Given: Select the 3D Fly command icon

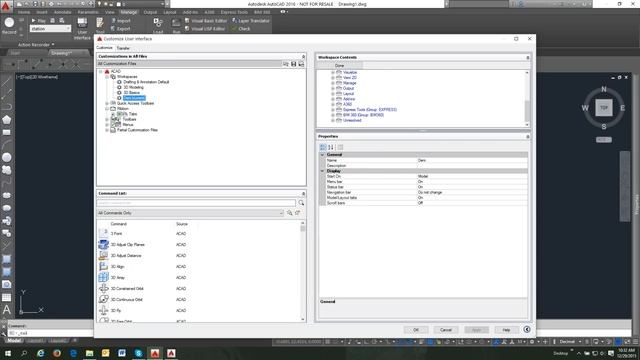Looking at the screenshot, I should point(103,310).
